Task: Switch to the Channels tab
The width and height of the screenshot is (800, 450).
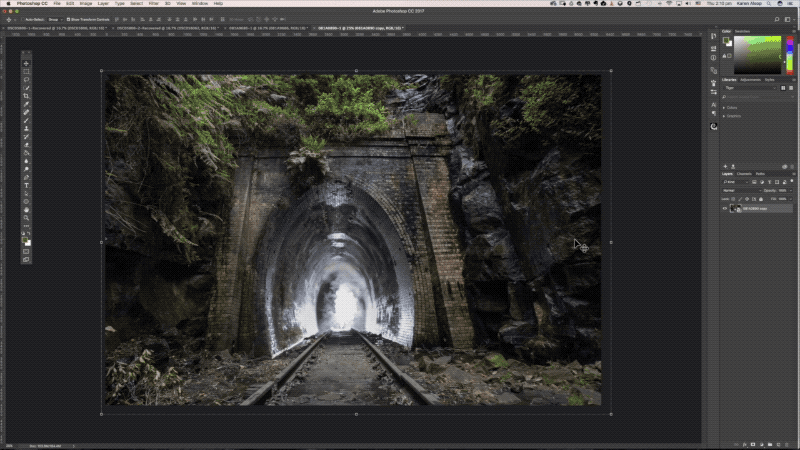Action: point(744,174)
